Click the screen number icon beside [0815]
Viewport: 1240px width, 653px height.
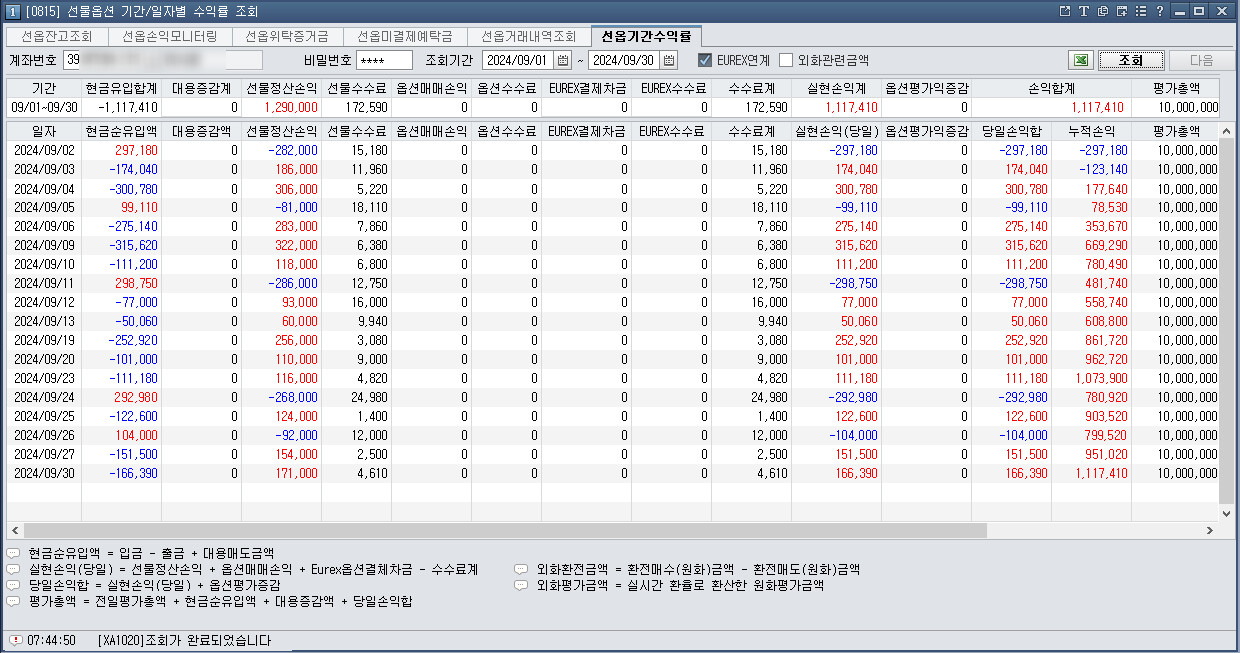click(11, 11)
